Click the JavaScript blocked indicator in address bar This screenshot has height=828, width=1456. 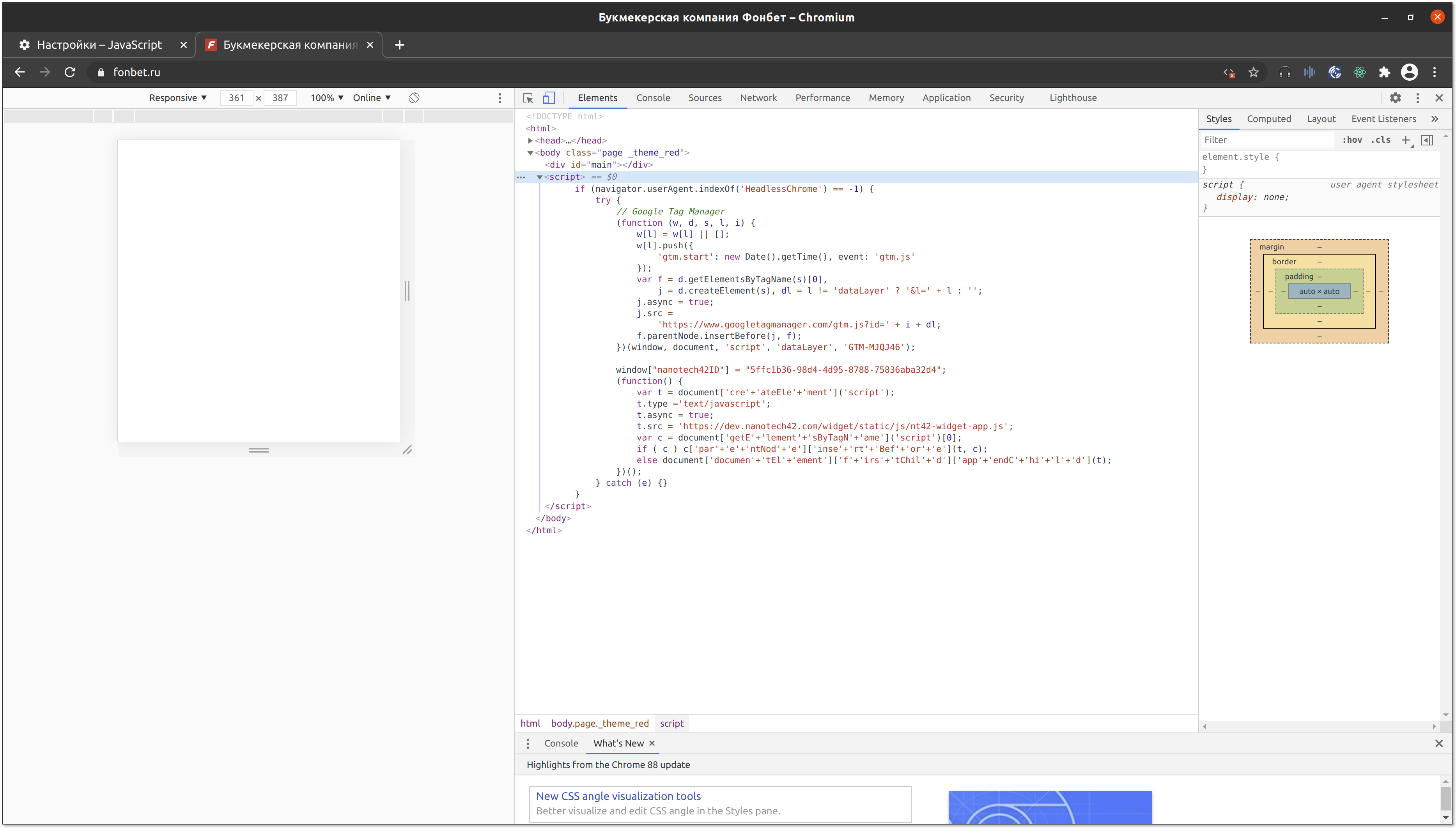point(1229,72)
